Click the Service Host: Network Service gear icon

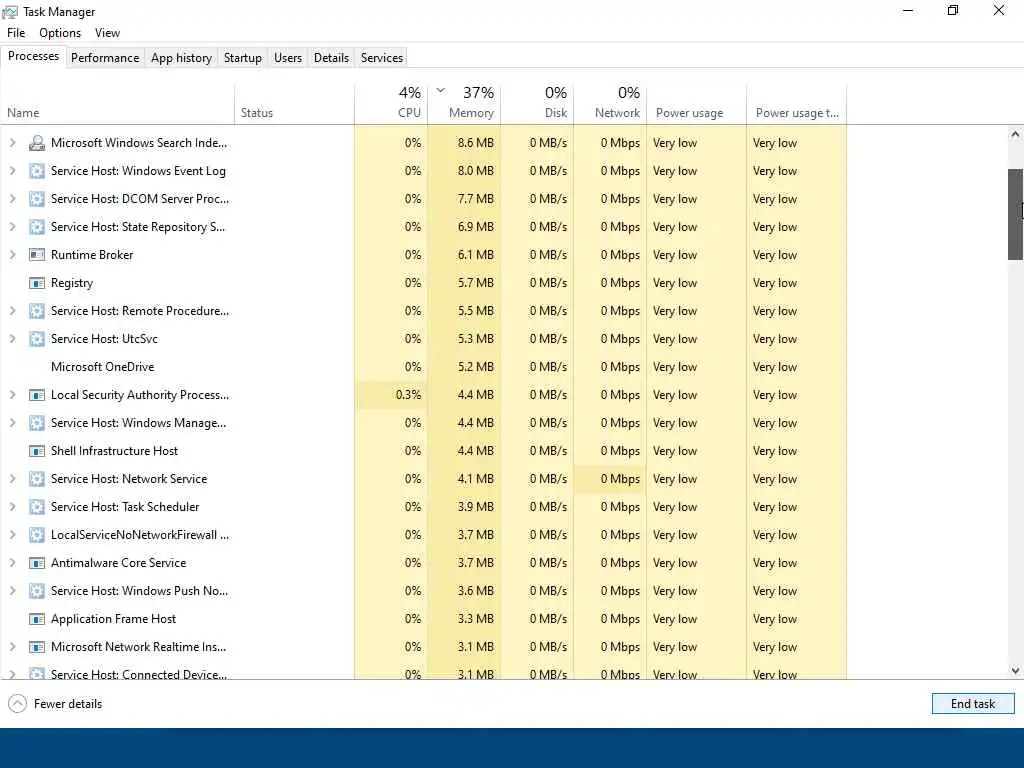pyautogui.click(x=37, y=479)
